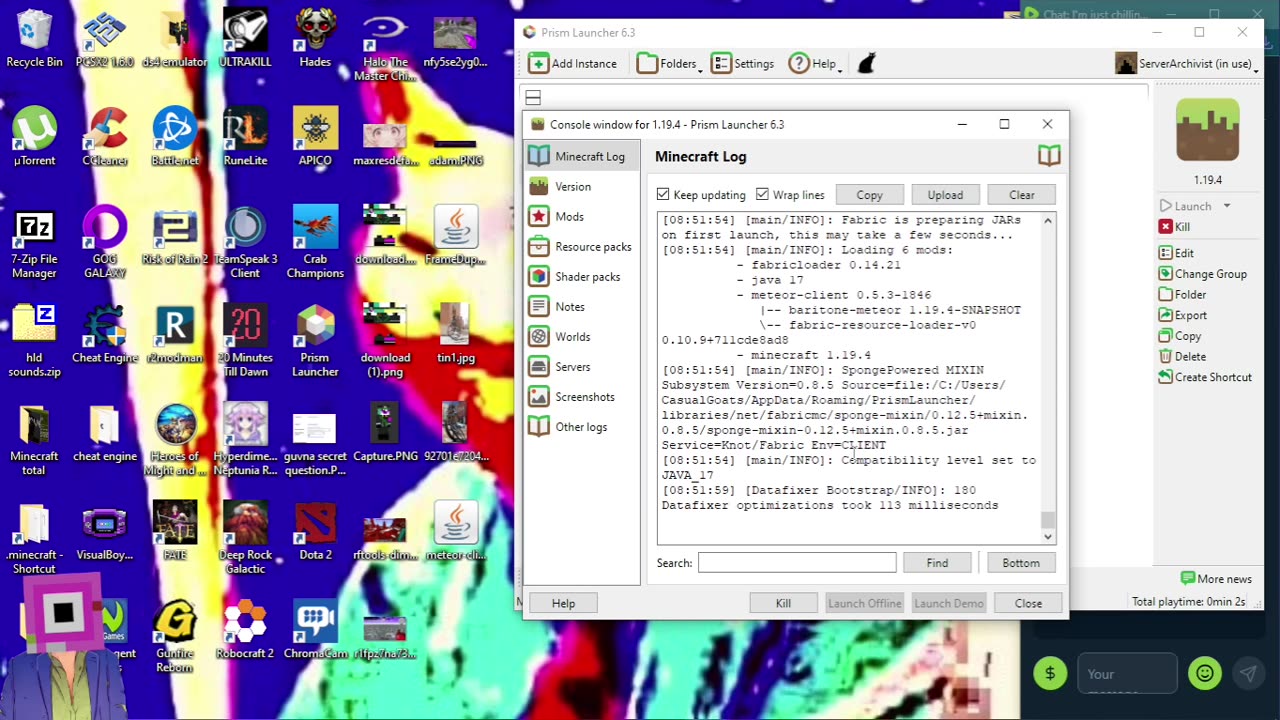1280x720 pixels.
Task: Open the Launch dropdown arrow in side panel
Action: click(1227, 206)
